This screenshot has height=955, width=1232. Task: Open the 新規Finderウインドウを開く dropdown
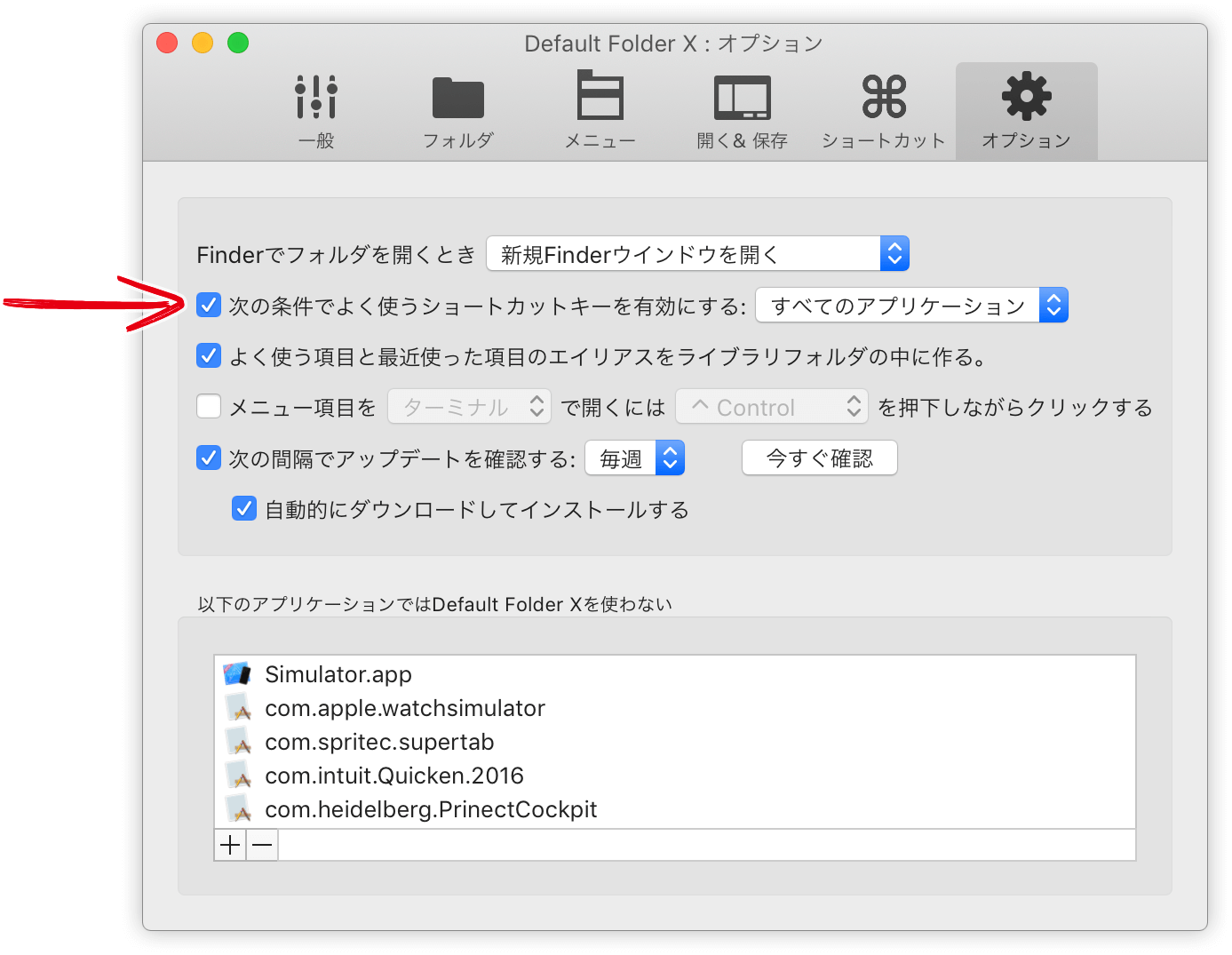coord(698,254)
